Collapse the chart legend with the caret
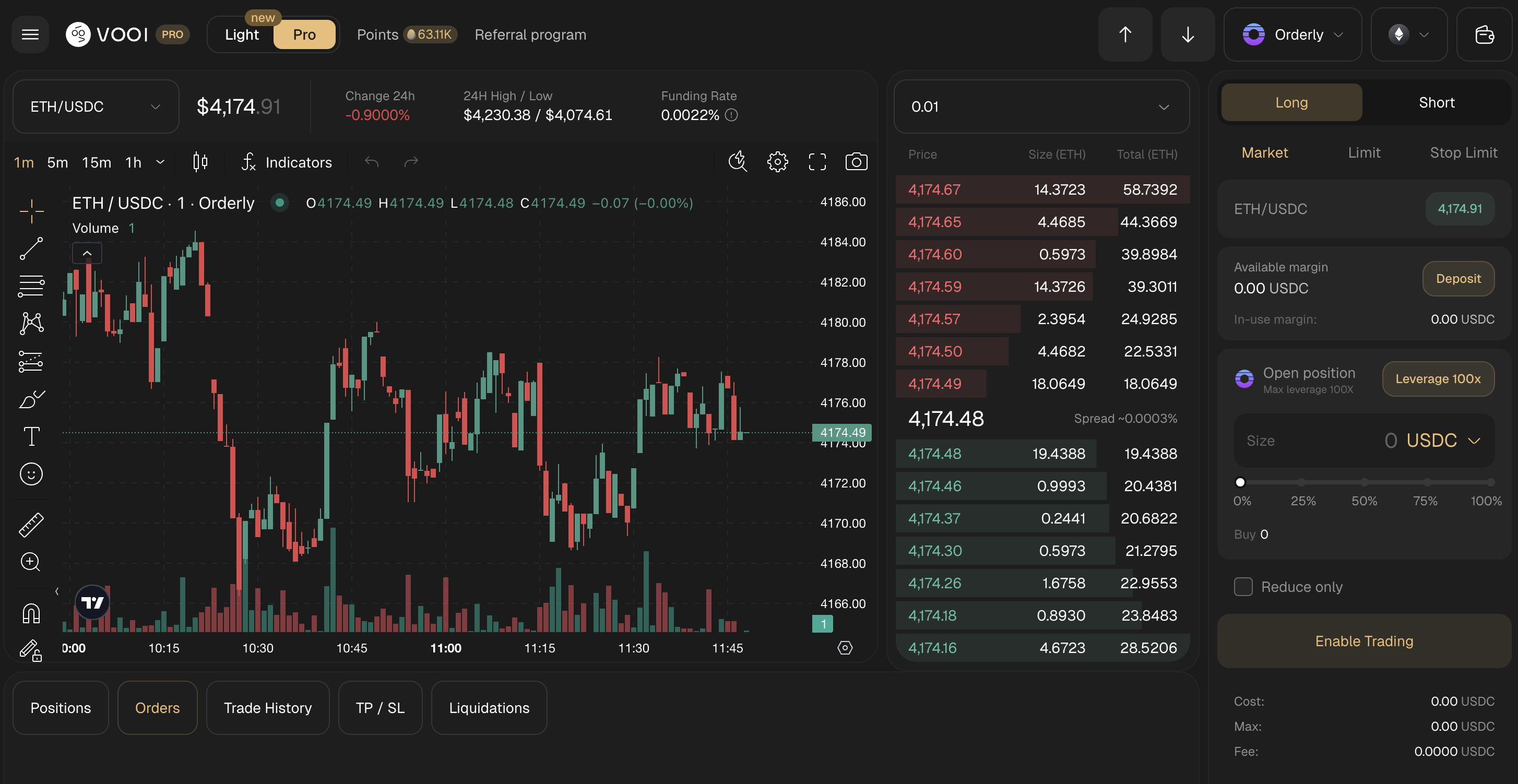This screenshot has height=784, width=1518. (x=87, y=253)
